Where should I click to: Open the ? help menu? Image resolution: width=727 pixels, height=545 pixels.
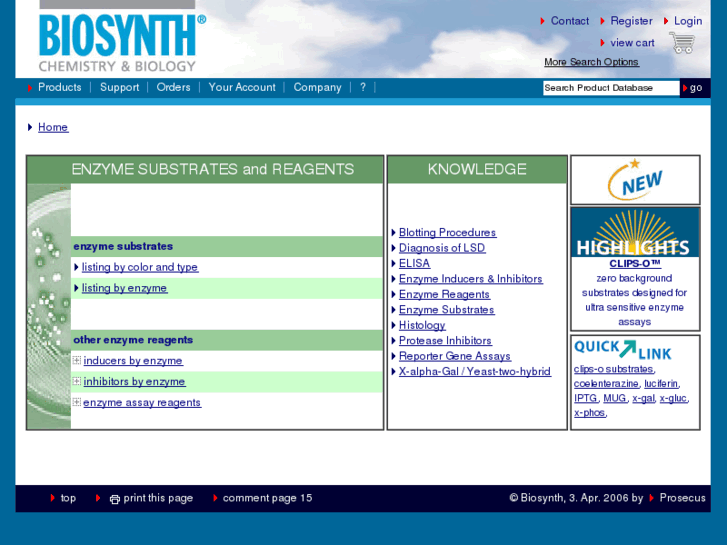pyautogui.click(x=363, y=87)
